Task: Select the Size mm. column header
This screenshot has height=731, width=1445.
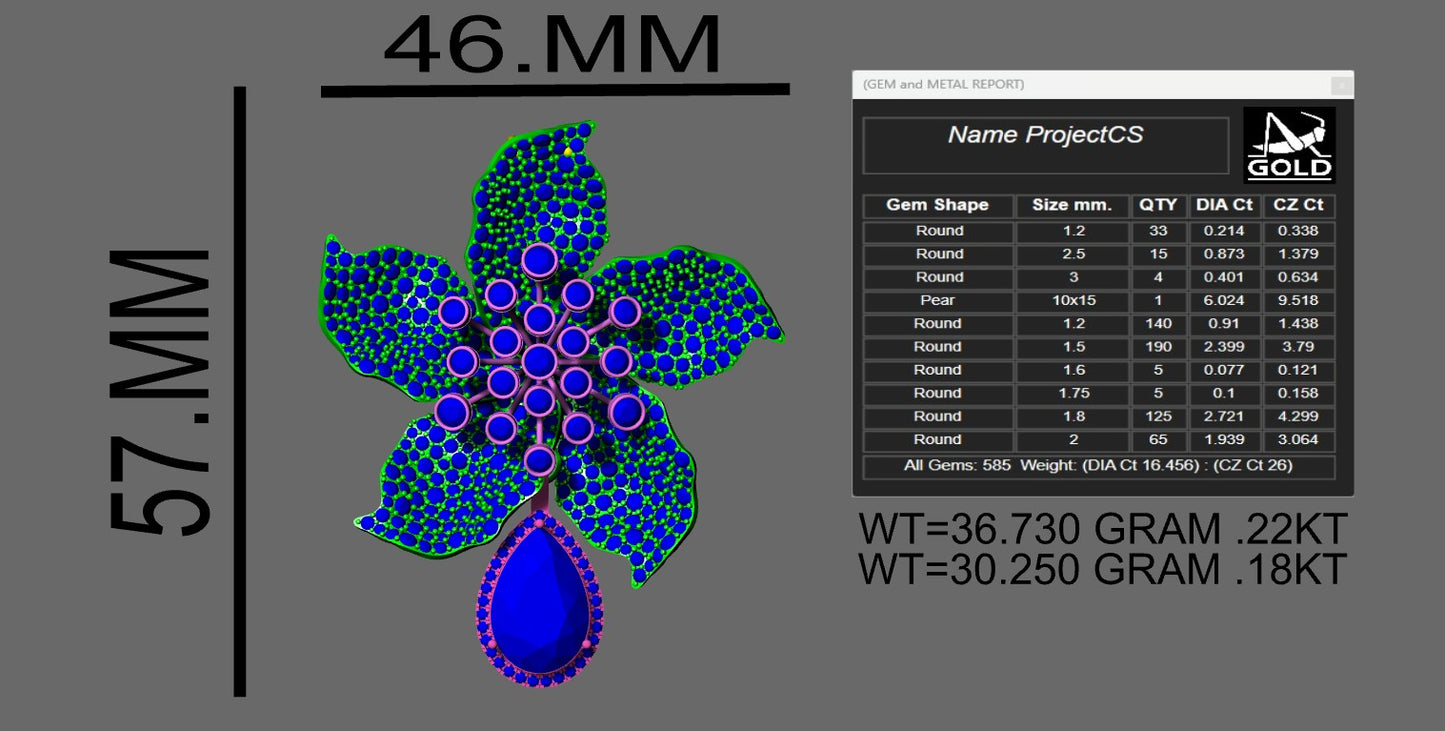Action: (x=1072, y=206)
